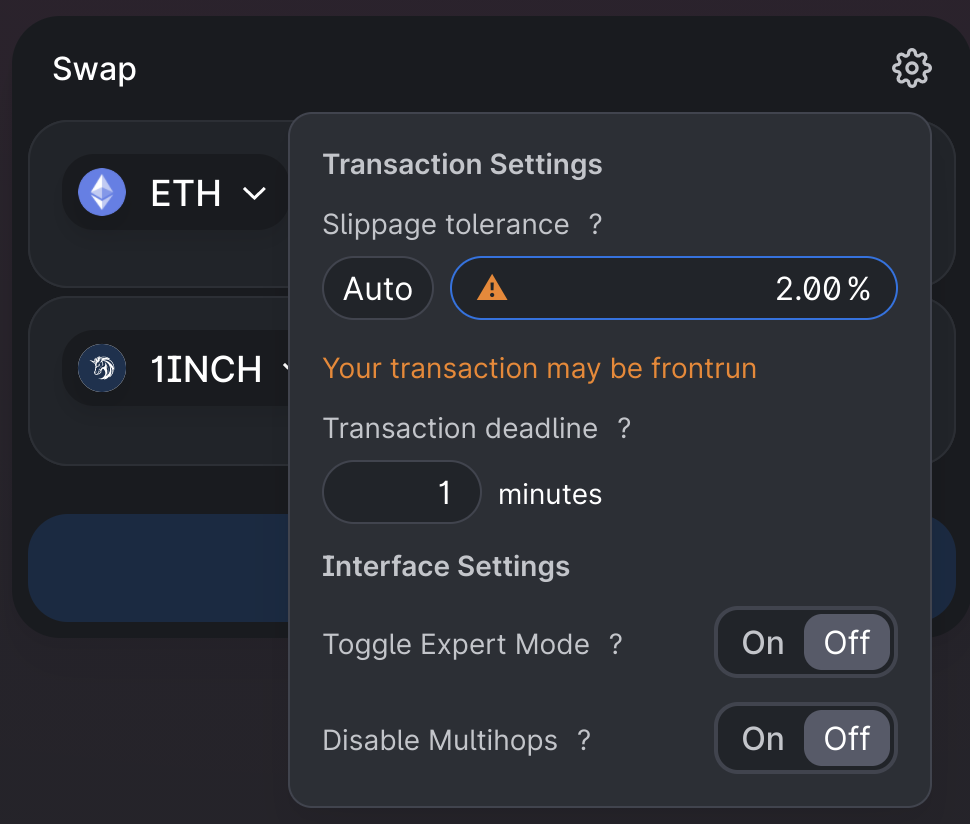Select Auto slippage tolerance
970x824 pixels.
[377, 289]
